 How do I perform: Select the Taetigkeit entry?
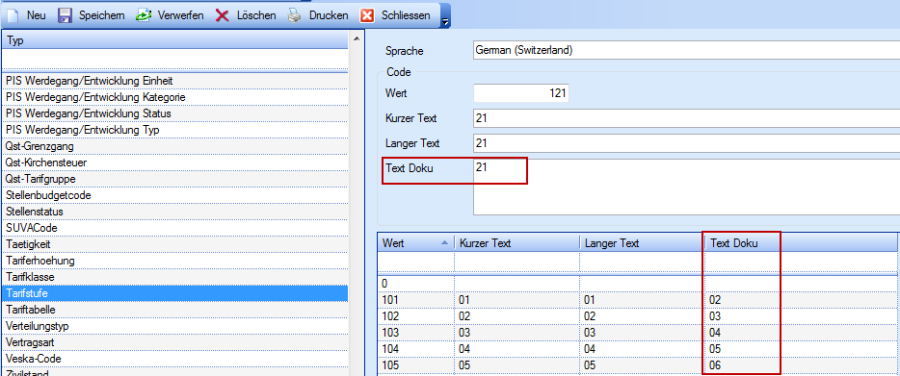point(174,245)
